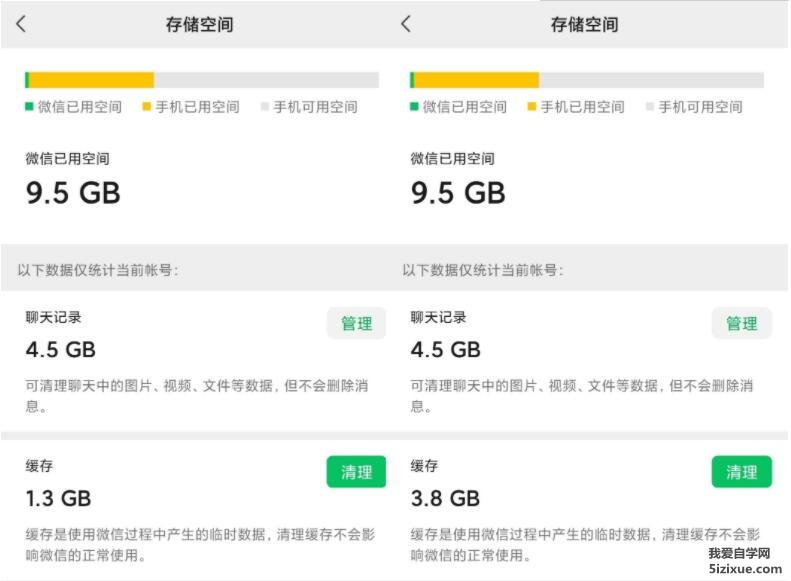
Task: Click 以下数据仅统计当前帐号 text in right screenshot
Action: pos(483,270)
